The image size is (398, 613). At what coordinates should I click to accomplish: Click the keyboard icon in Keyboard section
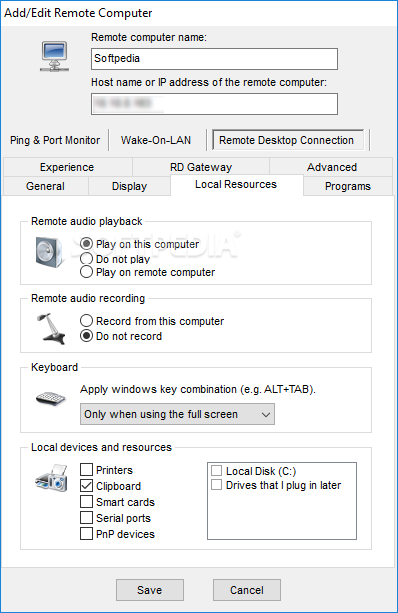50,399
